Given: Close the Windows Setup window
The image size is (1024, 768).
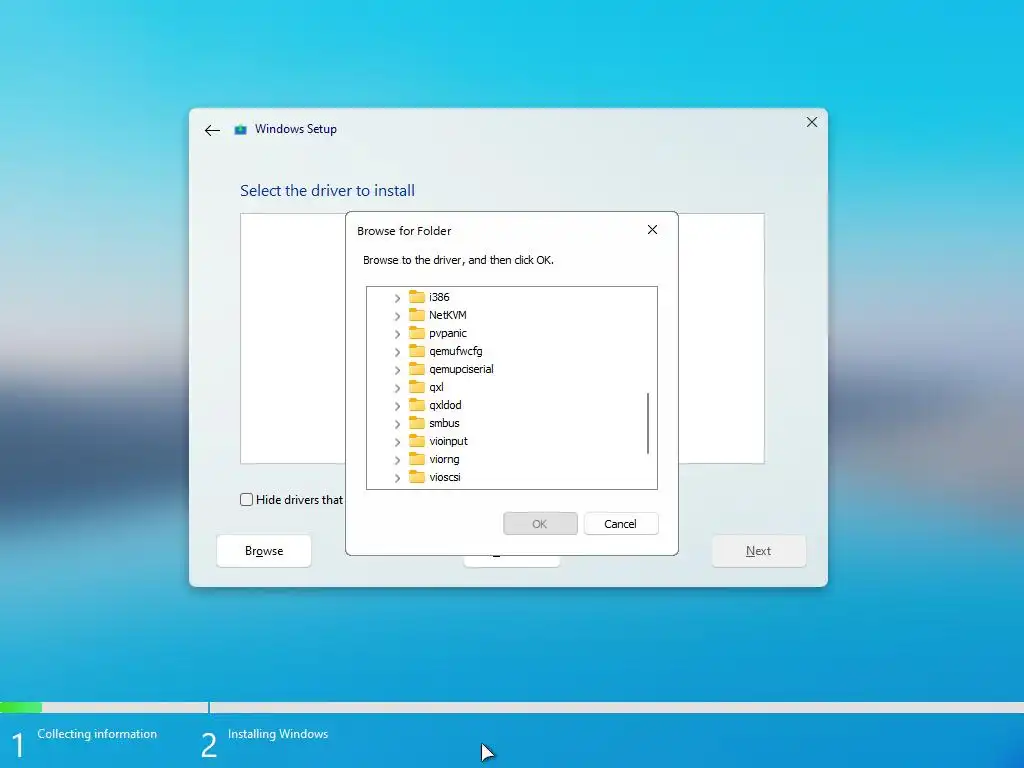Looking at the screenshot, I should pyautogui.click(x=812, y=122).
